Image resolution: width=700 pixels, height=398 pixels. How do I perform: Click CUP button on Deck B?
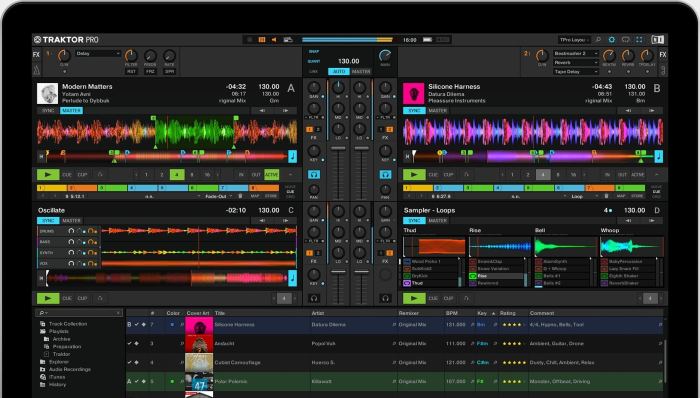(448, 175)
